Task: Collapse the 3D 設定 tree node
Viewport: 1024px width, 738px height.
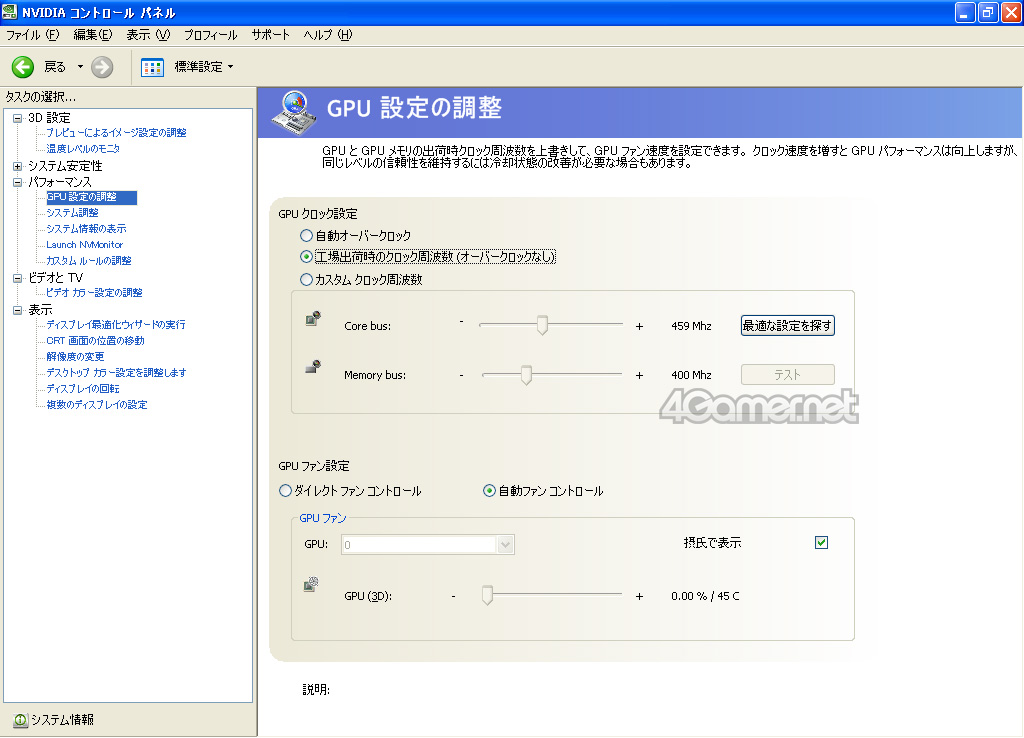Action: coord(18,118)
